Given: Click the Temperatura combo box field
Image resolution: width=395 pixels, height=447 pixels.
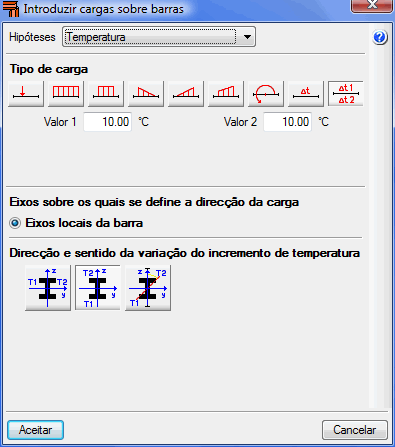Looking at the screenshot, I should pos(159,37).
